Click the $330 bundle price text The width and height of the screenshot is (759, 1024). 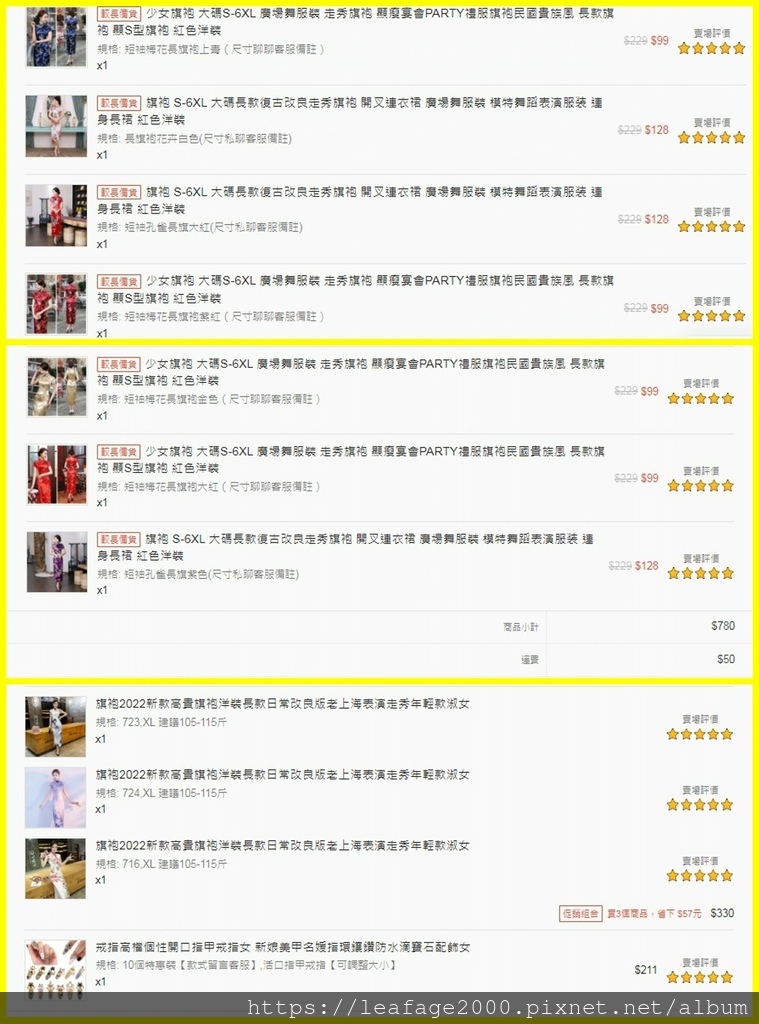click(722, 913)
